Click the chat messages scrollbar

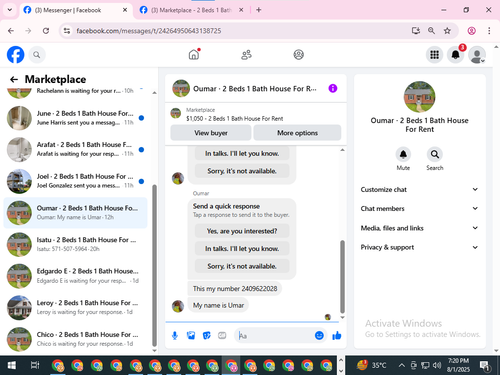click(342, 276)
